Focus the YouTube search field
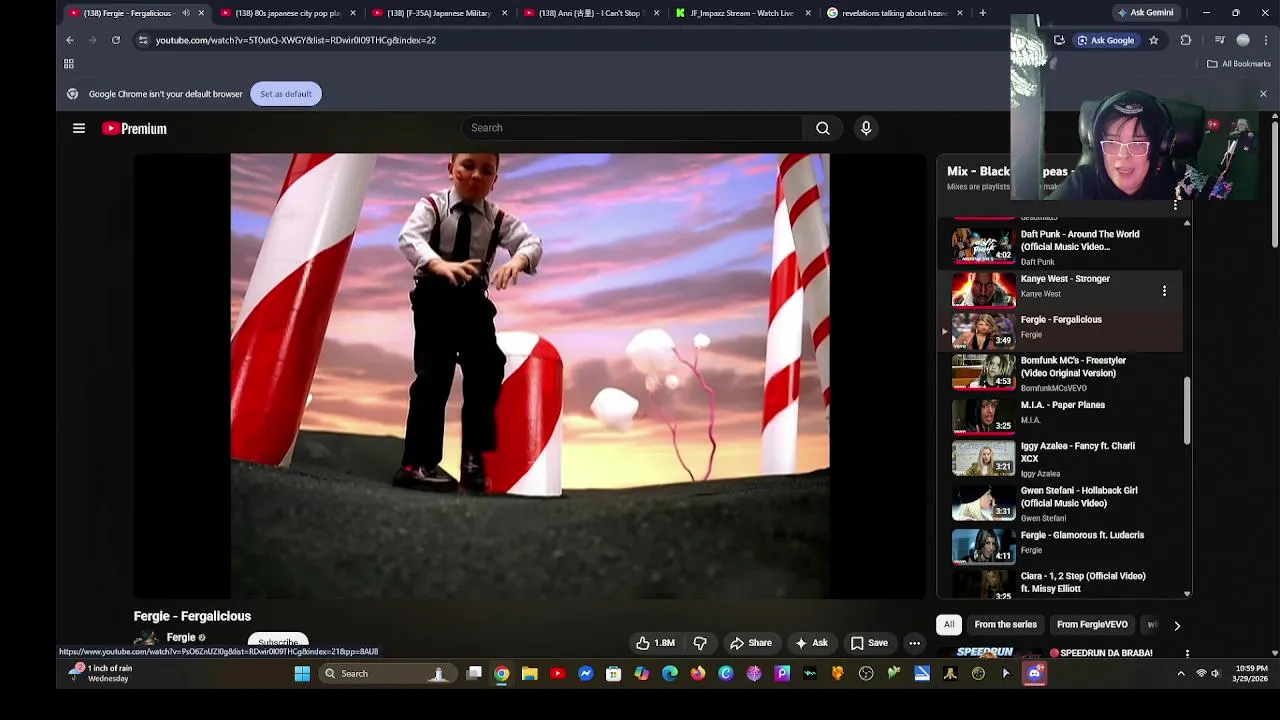This screenshot has width=1280, height=720. pos(632,128)
